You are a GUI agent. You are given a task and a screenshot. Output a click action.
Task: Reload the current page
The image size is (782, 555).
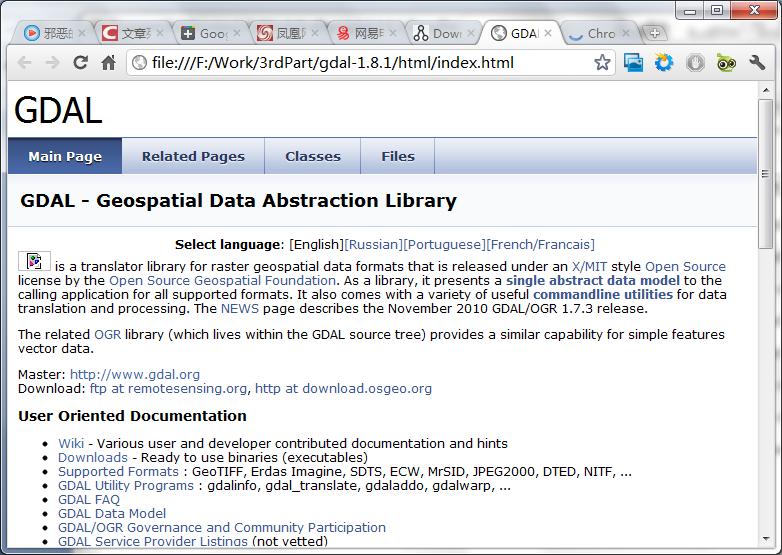80,63
